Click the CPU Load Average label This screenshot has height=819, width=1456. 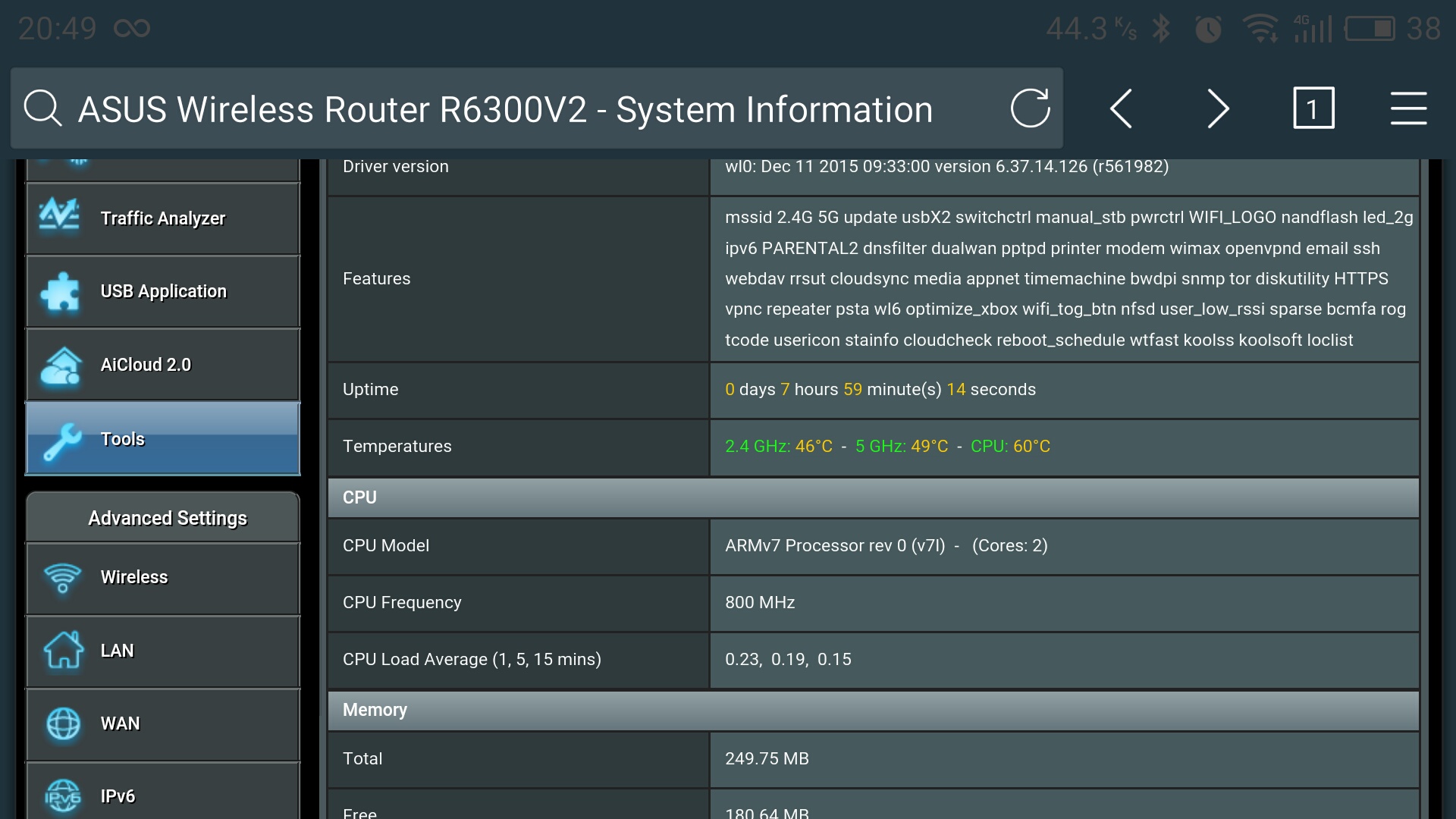pyautogui.click(x=472, y=660)
